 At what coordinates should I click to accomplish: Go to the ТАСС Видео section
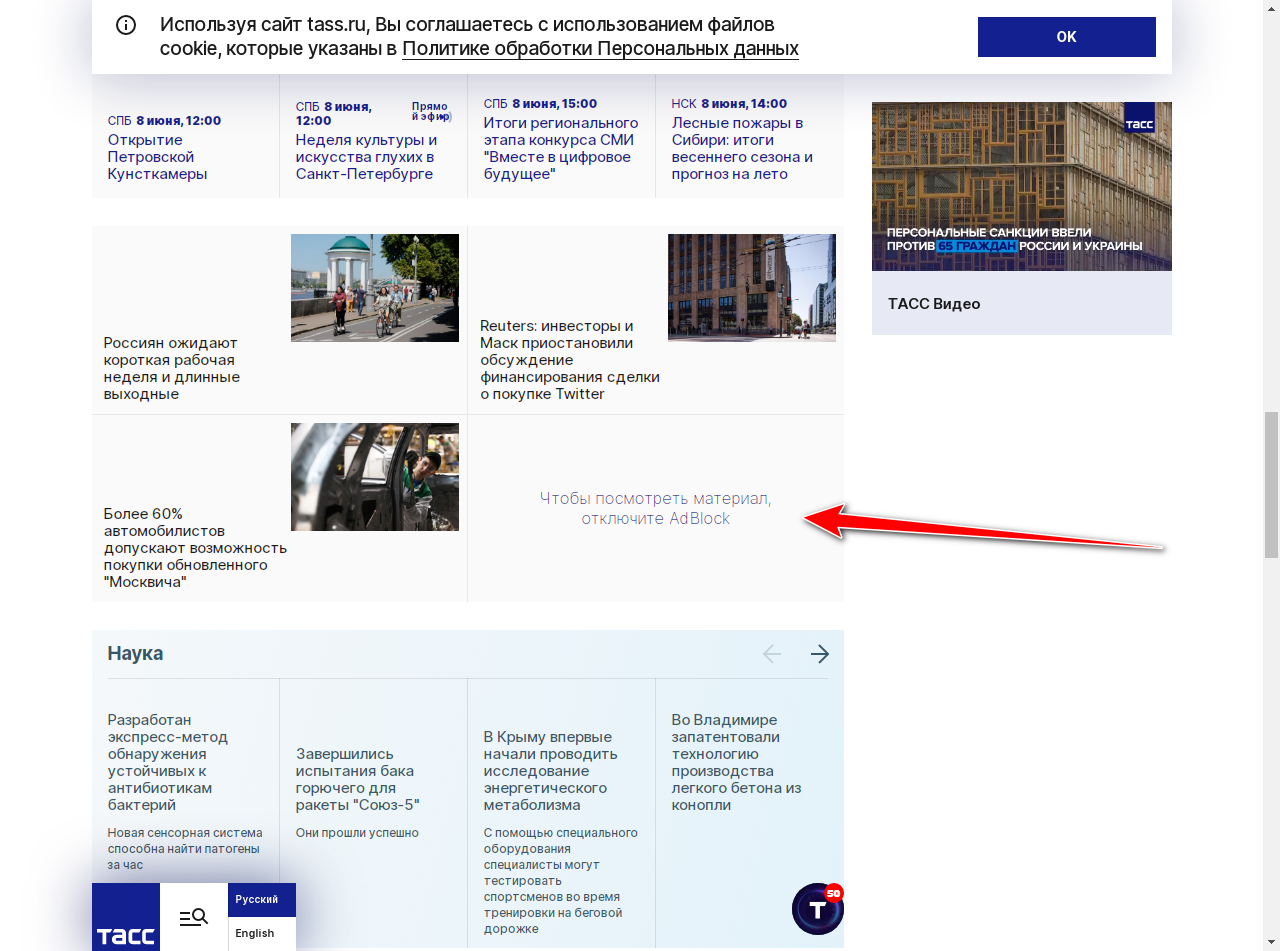coord(934,303)
